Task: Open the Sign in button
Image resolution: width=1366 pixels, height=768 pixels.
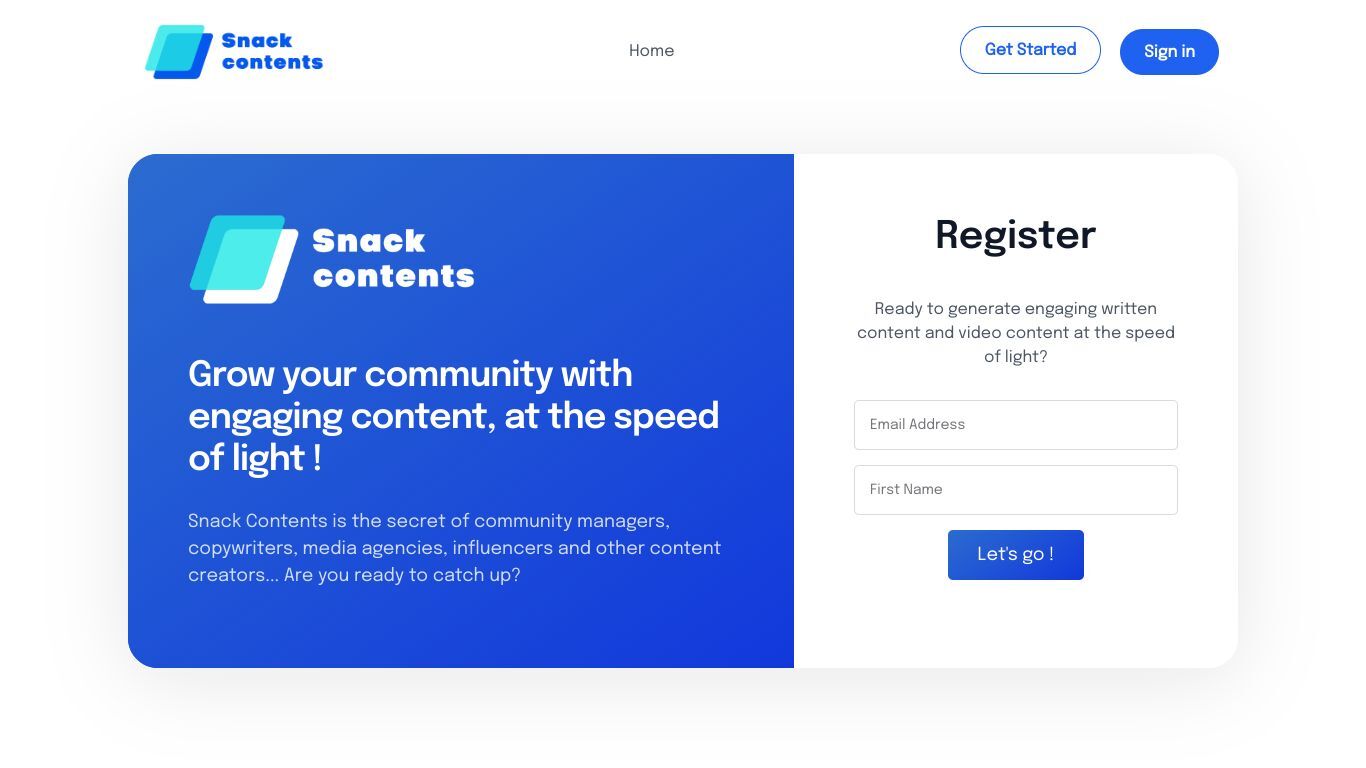Action: click(x=1169, y=52)
